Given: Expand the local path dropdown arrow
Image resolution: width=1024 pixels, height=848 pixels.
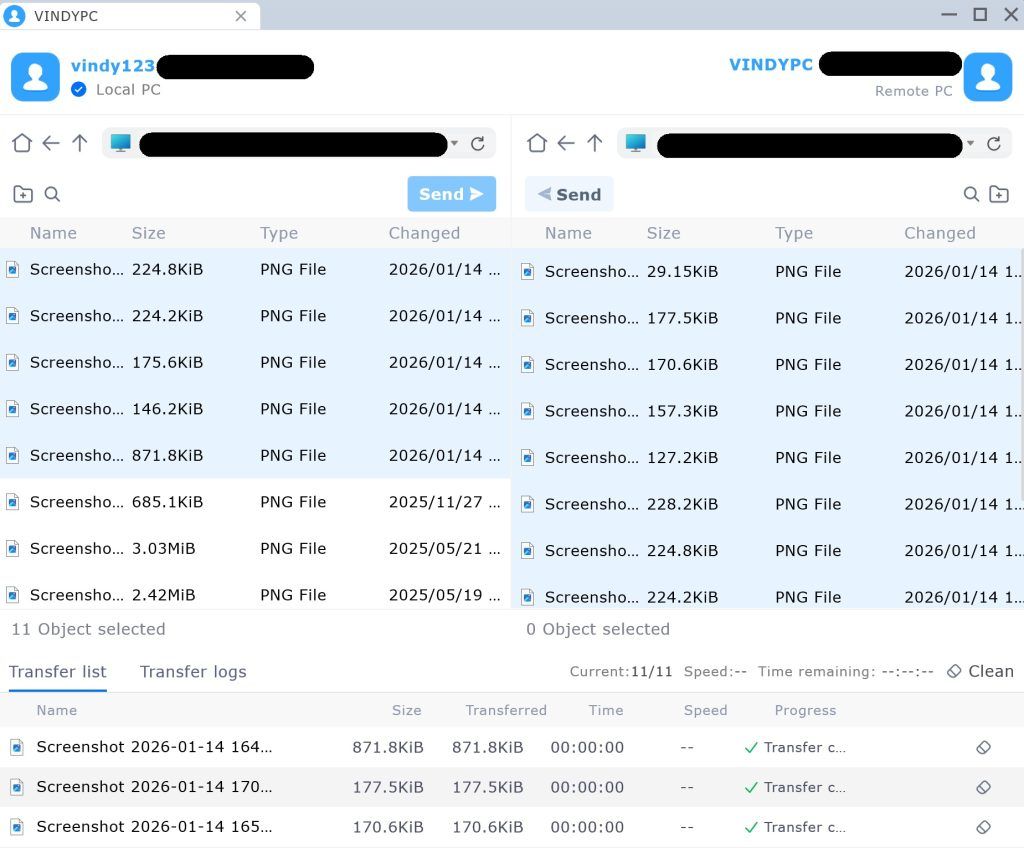Looking at the screenshot, I should coord(455,143).
